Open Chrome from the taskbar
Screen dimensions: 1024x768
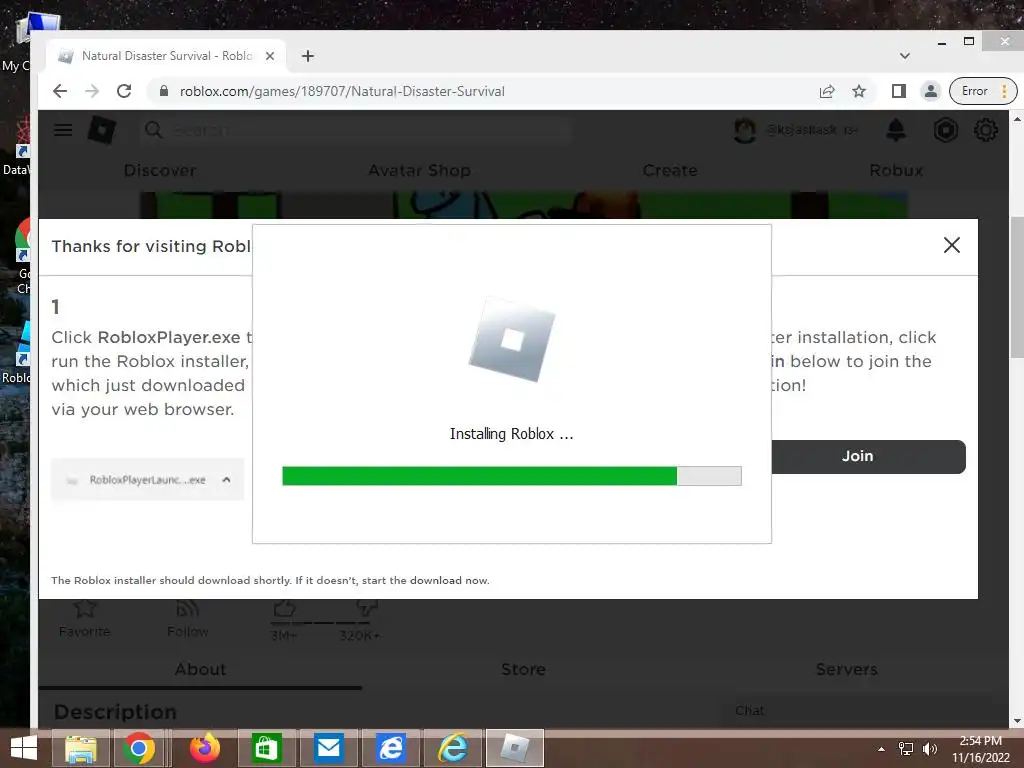[138, 748]
